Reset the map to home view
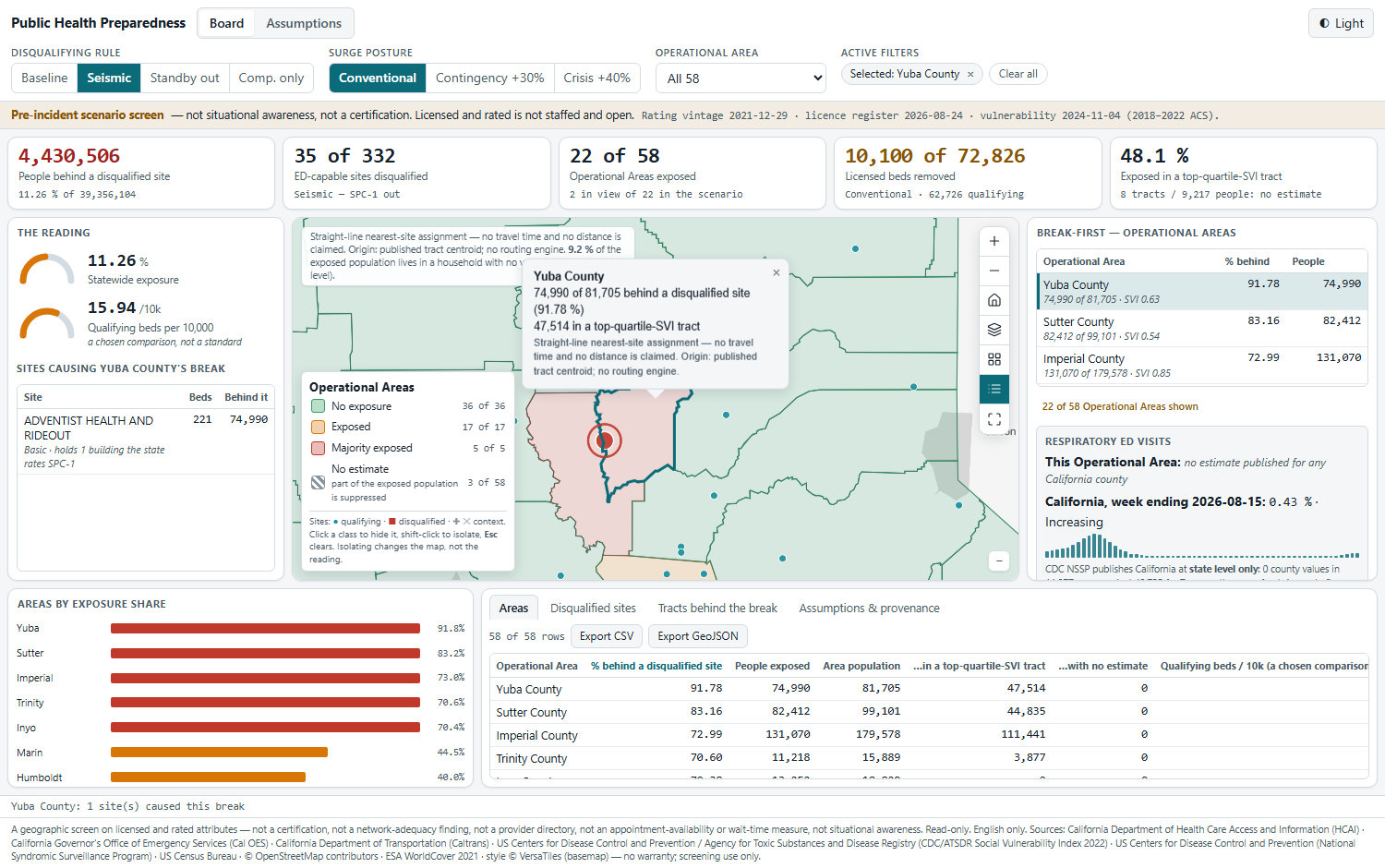Image resolution: width=1385 pixels, height=868 pixels. coord(994,300)
